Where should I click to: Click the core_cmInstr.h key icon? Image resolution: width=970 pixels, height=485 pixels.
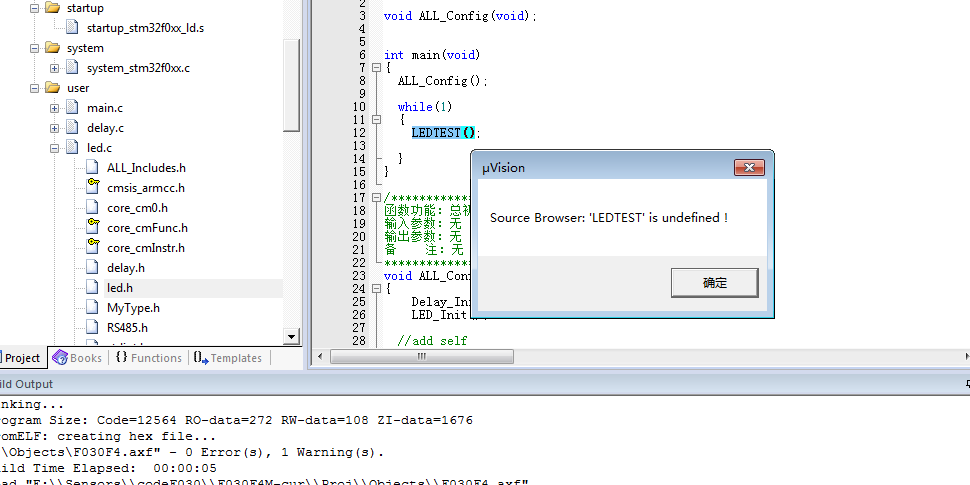click(x=92, y=247)
